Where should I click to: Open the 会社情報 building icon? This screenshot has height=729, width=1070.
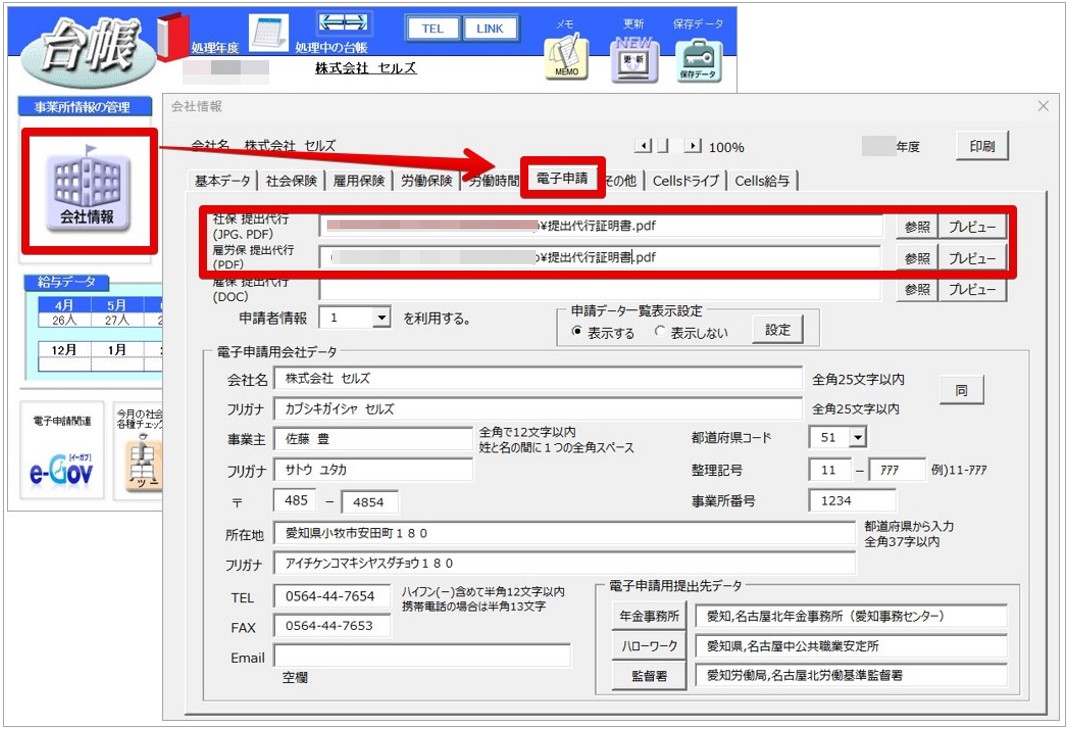(x=87, y=190)
